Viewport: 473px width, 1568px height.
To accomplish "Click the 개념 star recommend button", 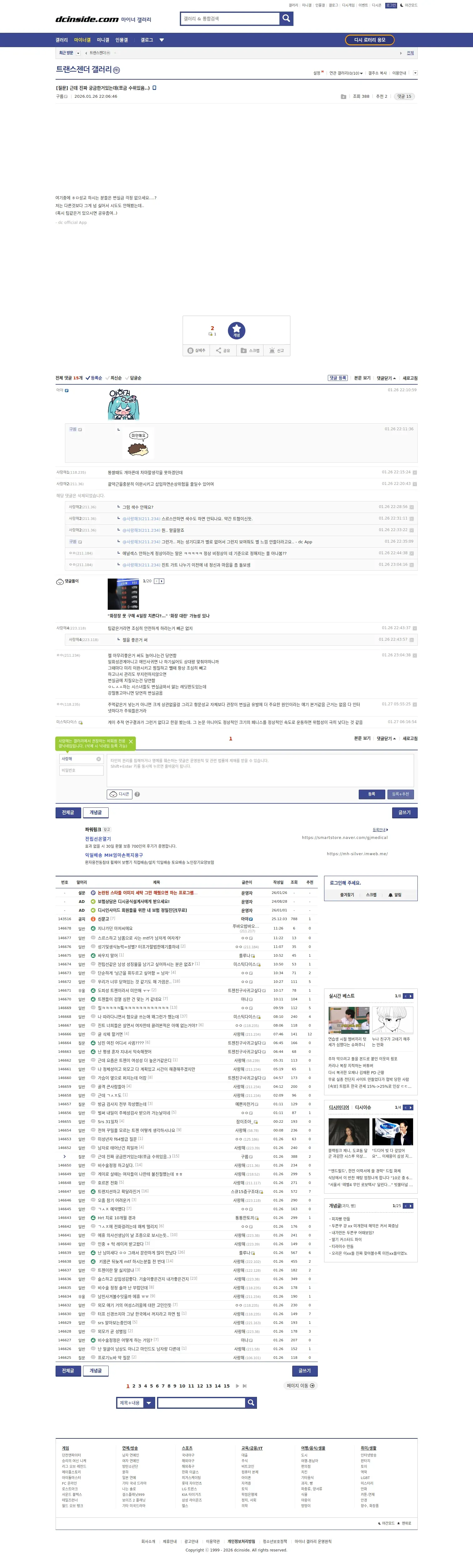I will pyautogui.click(x=236, y=330).
